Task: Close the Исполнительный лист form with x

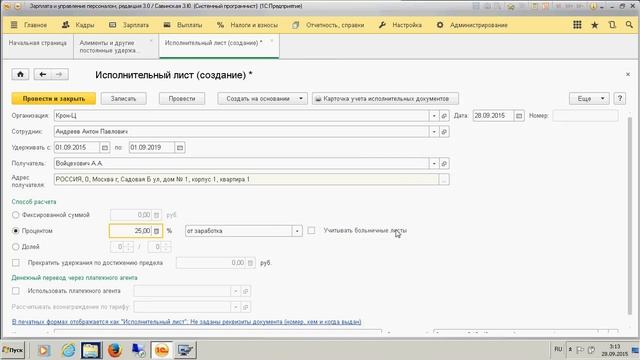Action: [628, 74]
